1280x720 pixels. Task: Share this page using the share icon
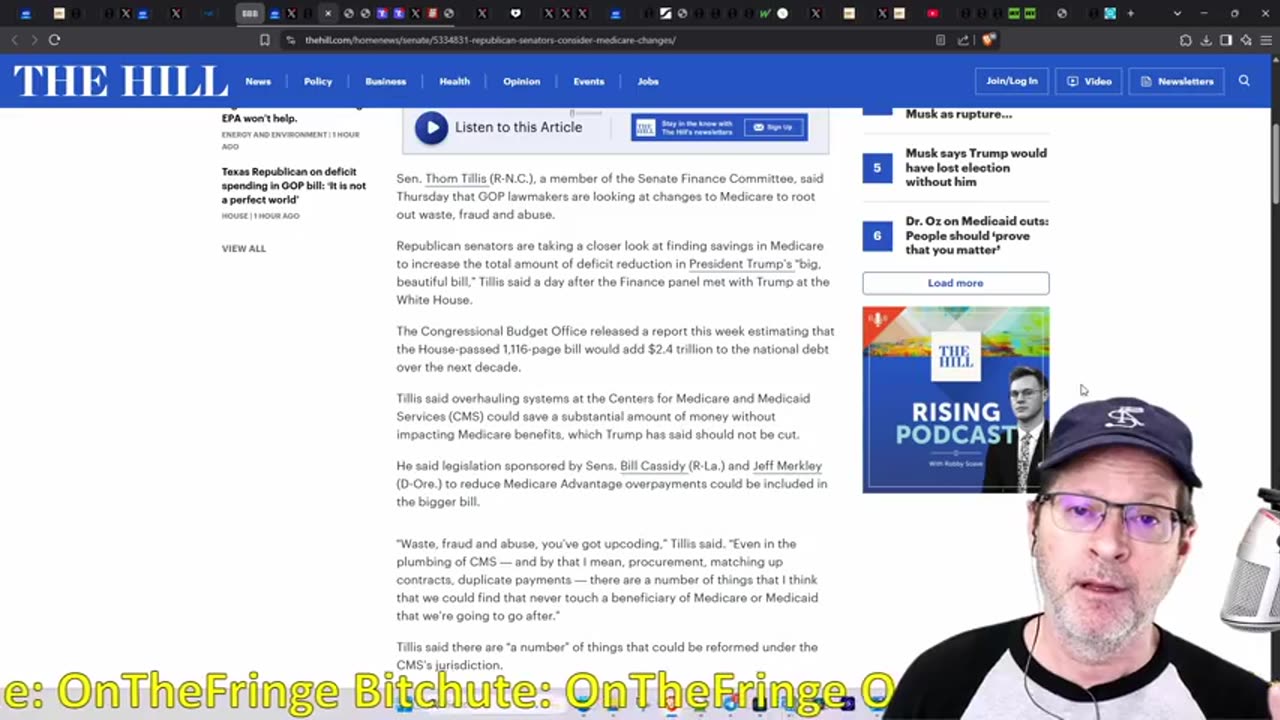point(963,40)
